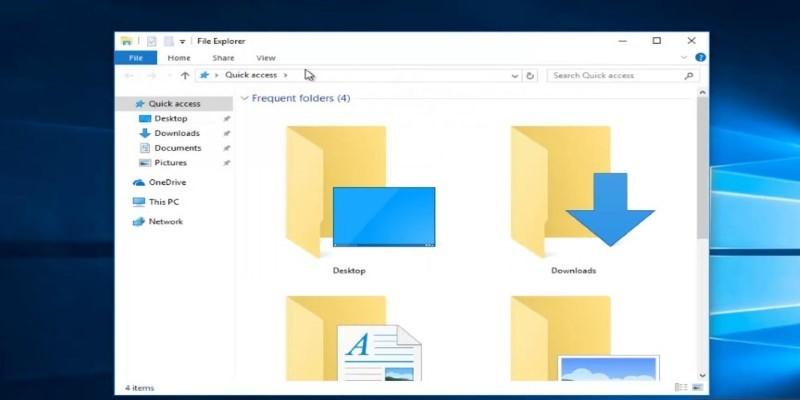Open the File menu

click(x=135, y=58)
